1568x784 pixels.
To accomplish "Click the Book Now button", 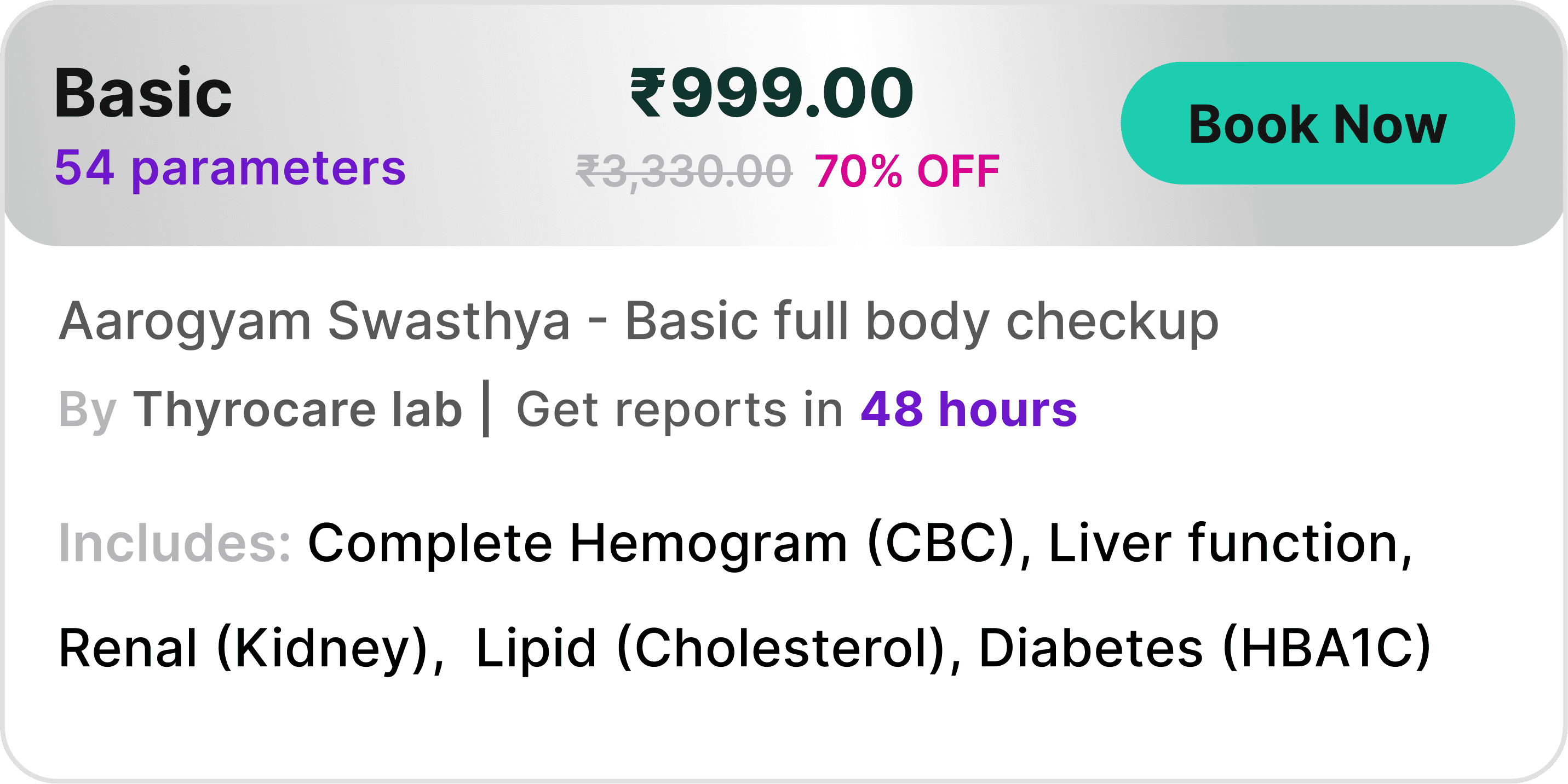I will [1317, 124].
